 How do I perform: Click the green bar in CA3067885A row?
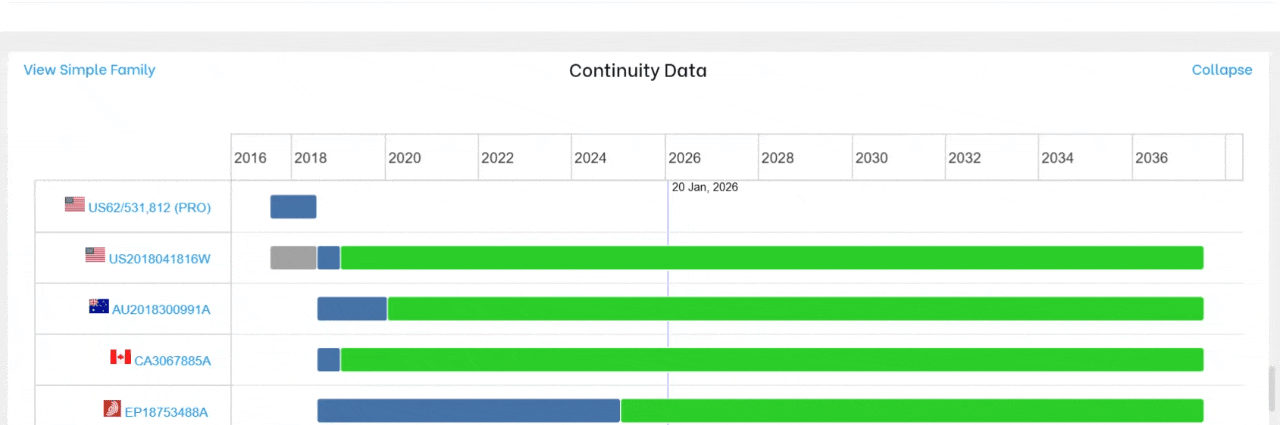coord(770,359)
